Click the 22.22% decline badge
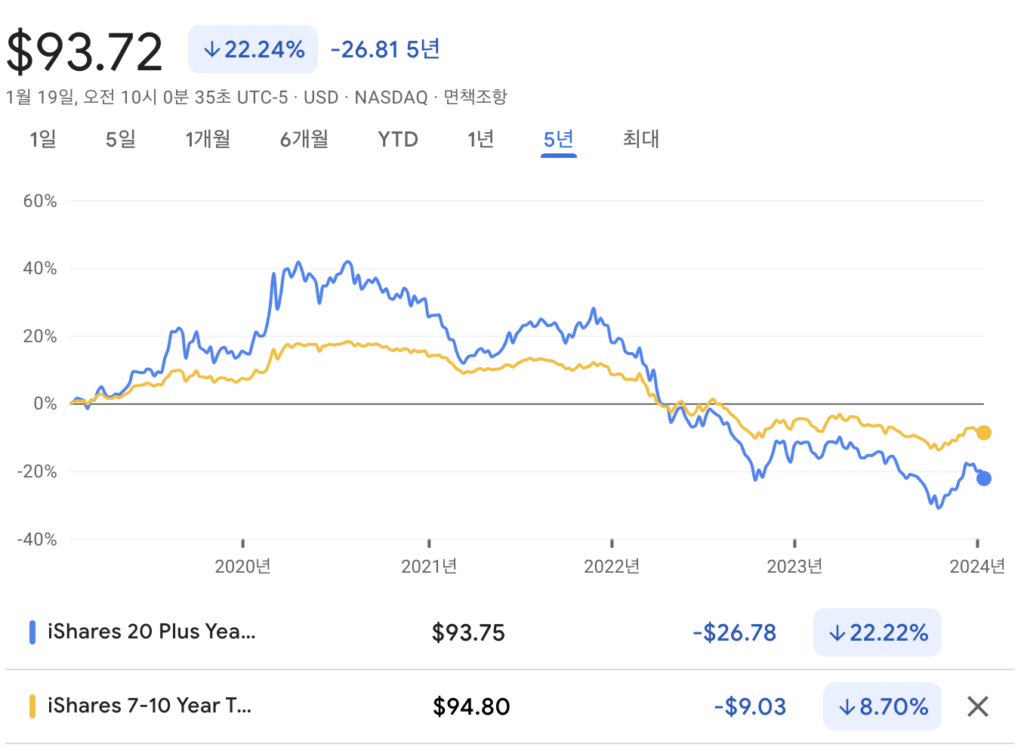1024x754 pixels. click(877, 633)
